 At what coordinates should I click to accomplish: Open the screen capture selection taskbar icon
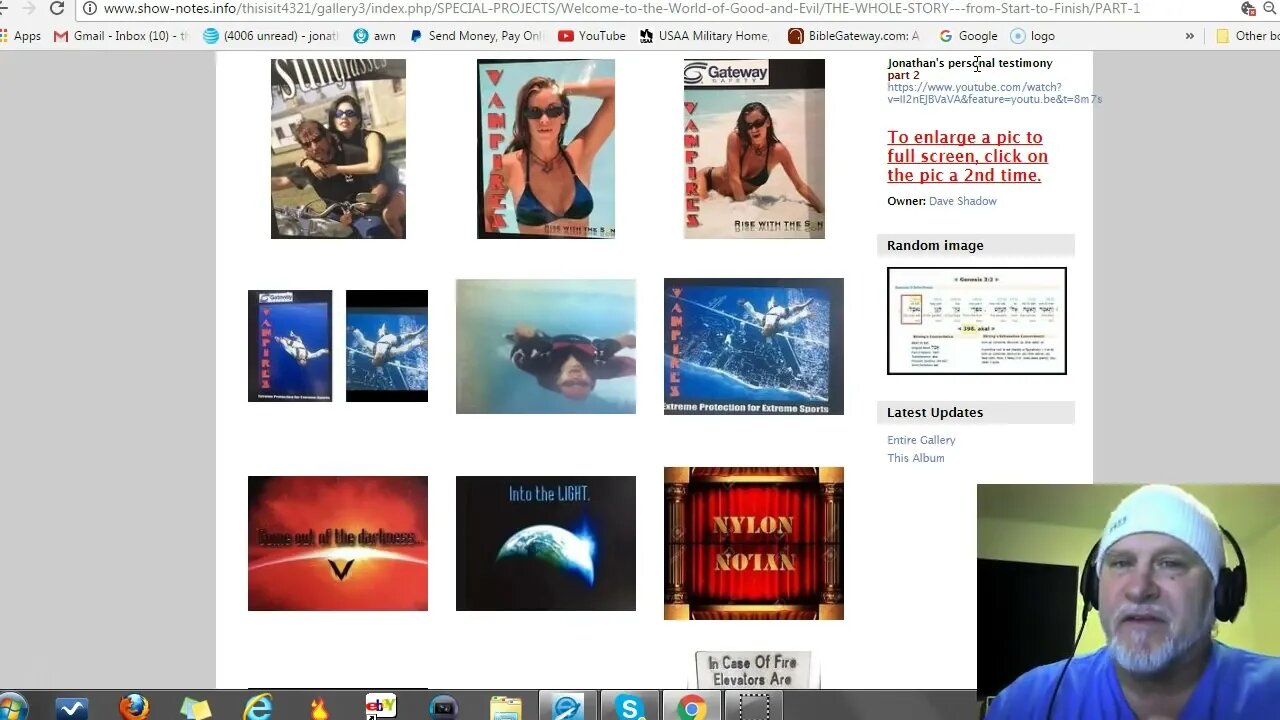coord(754,708)
